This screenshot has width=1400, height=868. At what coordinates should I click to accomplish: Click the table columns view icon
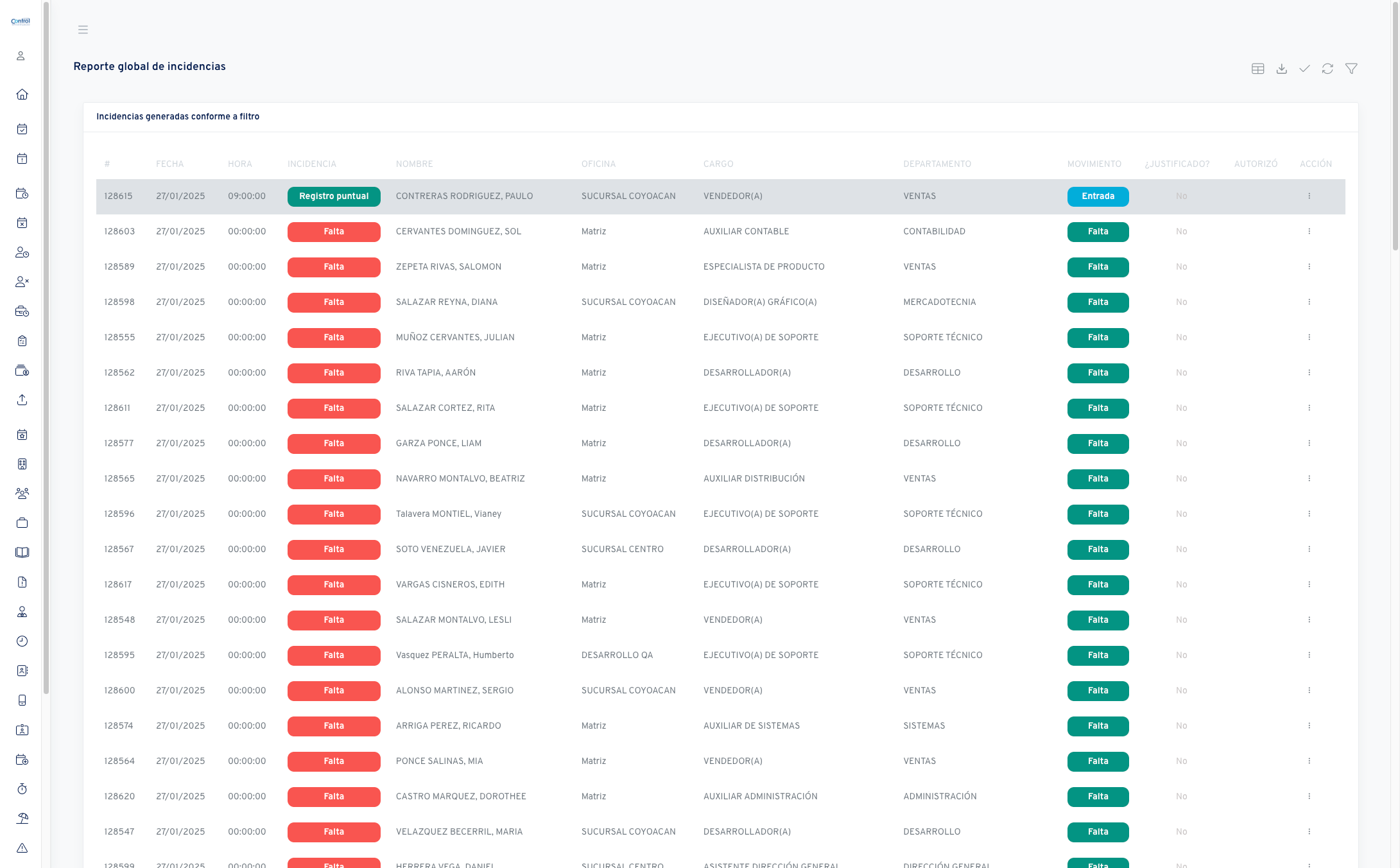click(1258, 69)
